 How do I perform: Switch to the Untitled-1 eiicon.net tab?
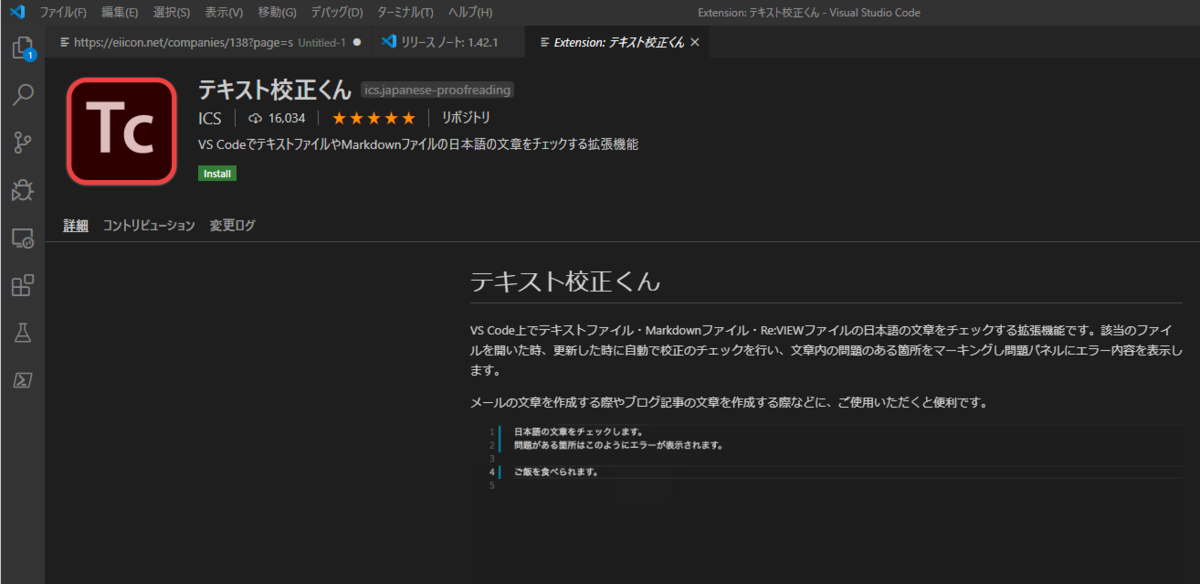210,42
